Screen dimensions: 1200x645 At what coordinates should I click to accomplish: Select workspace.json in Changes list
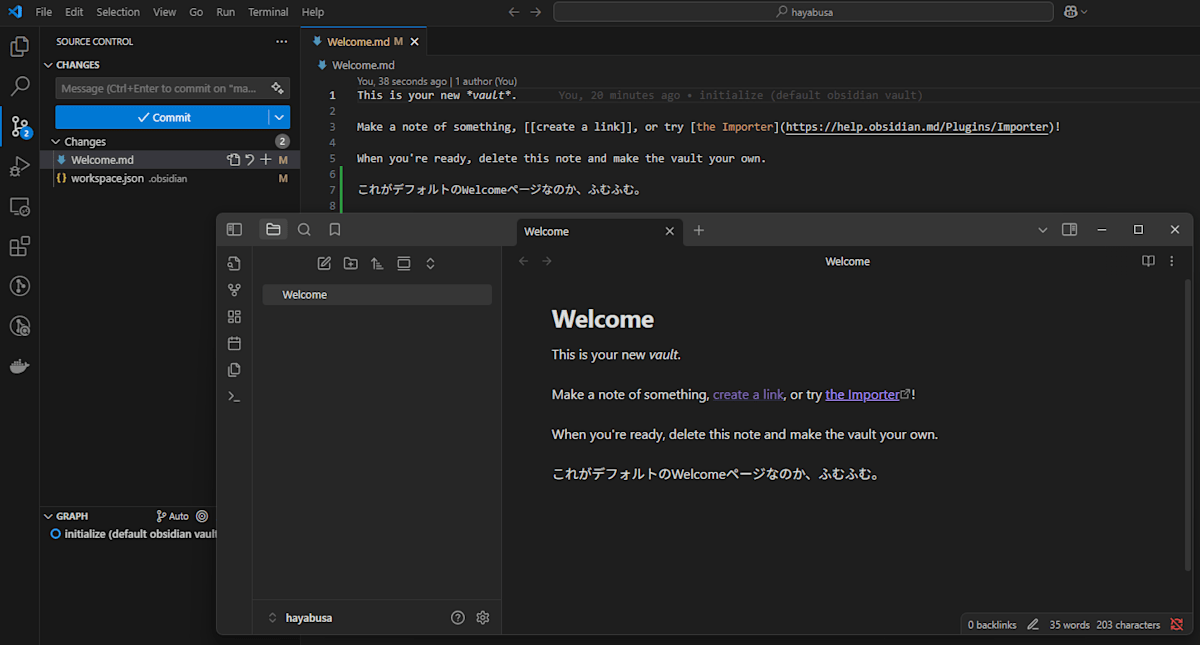coord(168,178)
